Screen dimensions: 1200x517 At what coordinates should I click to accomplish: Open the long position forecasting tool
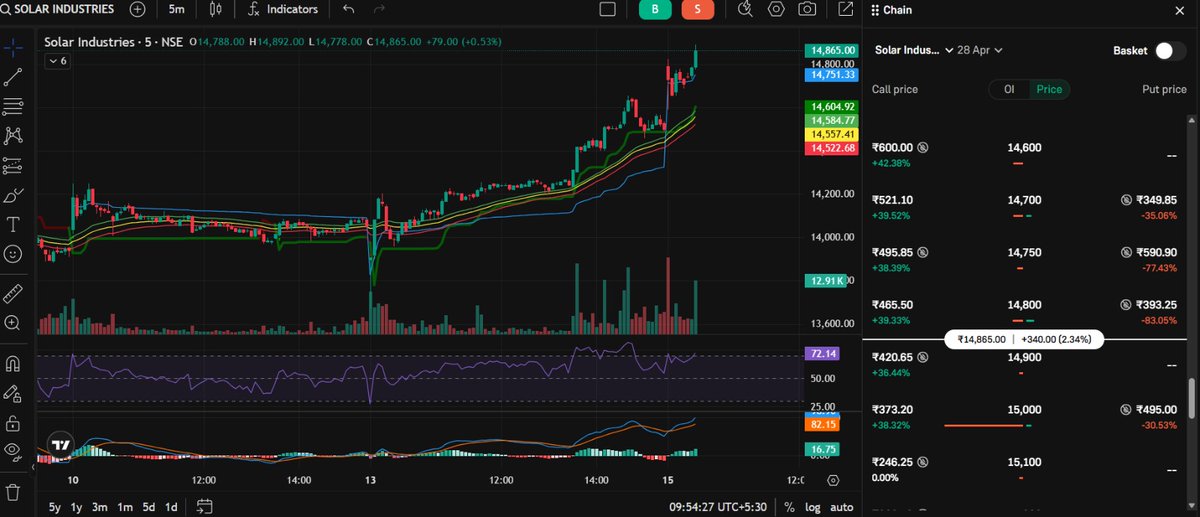13,165
